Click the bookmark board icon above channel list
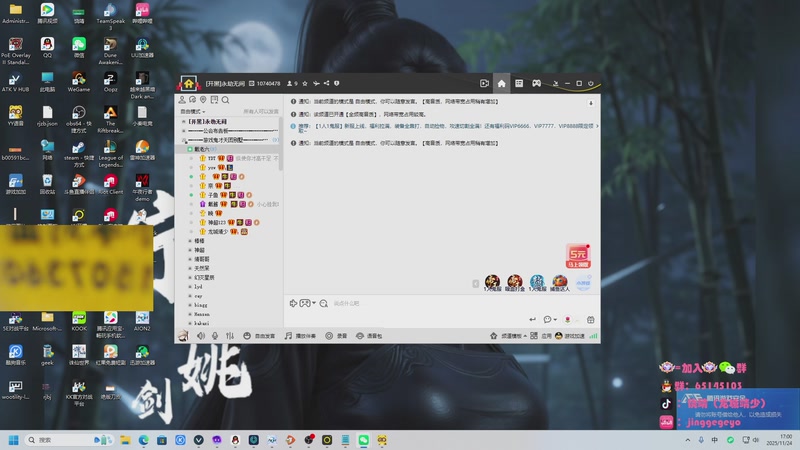The image size is (800, 450). pyautogui.click(x=214, y=99)
